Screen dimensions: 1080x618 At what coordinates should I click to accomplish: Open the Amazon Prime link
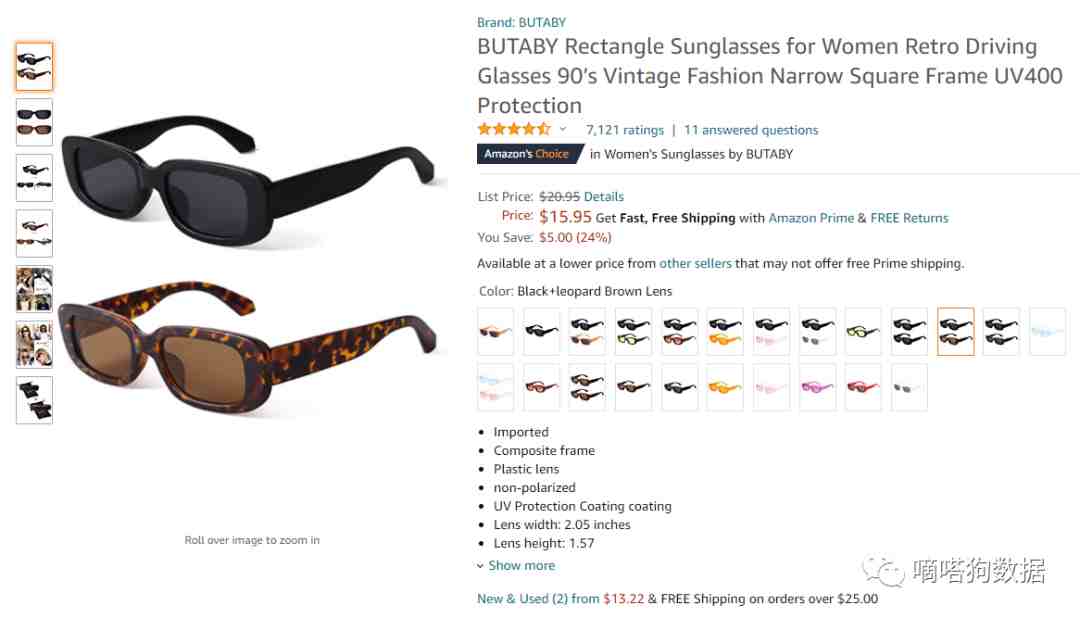[811, 218]
